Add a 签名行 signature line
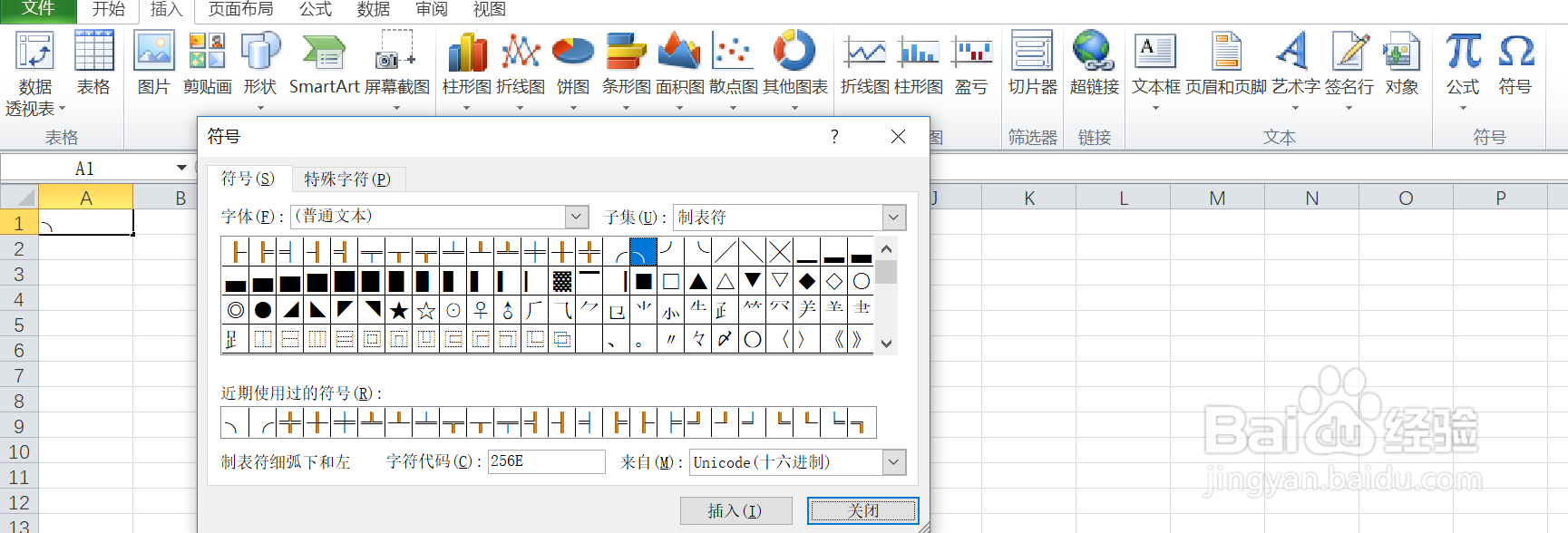The width and height of the screenshot is (1568, 533). tap(1349, 63)
